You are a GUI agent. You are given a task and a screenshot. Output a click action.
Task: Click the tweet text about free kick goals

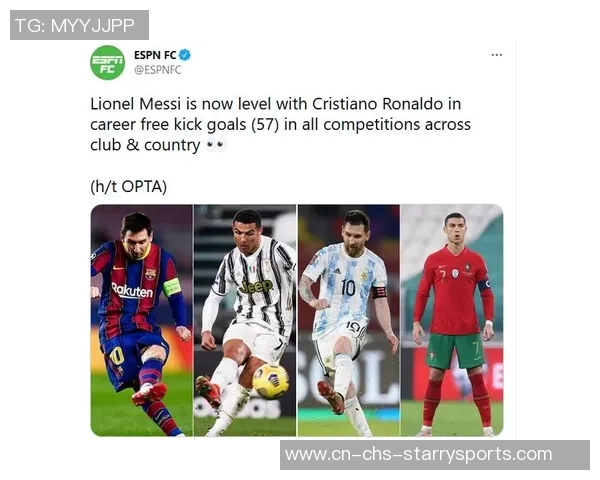point(280,124)
